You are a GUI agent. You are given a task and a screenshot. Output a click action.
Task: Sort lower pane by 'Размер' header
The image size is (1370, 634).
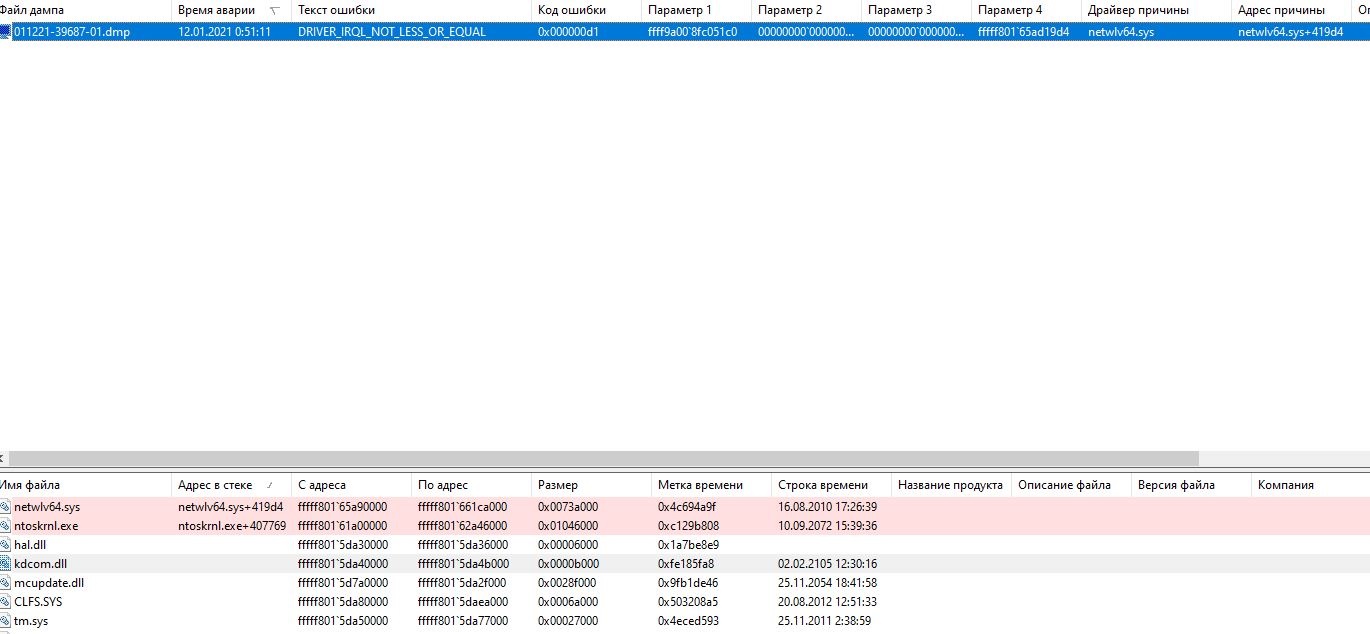tap(592, 485)
